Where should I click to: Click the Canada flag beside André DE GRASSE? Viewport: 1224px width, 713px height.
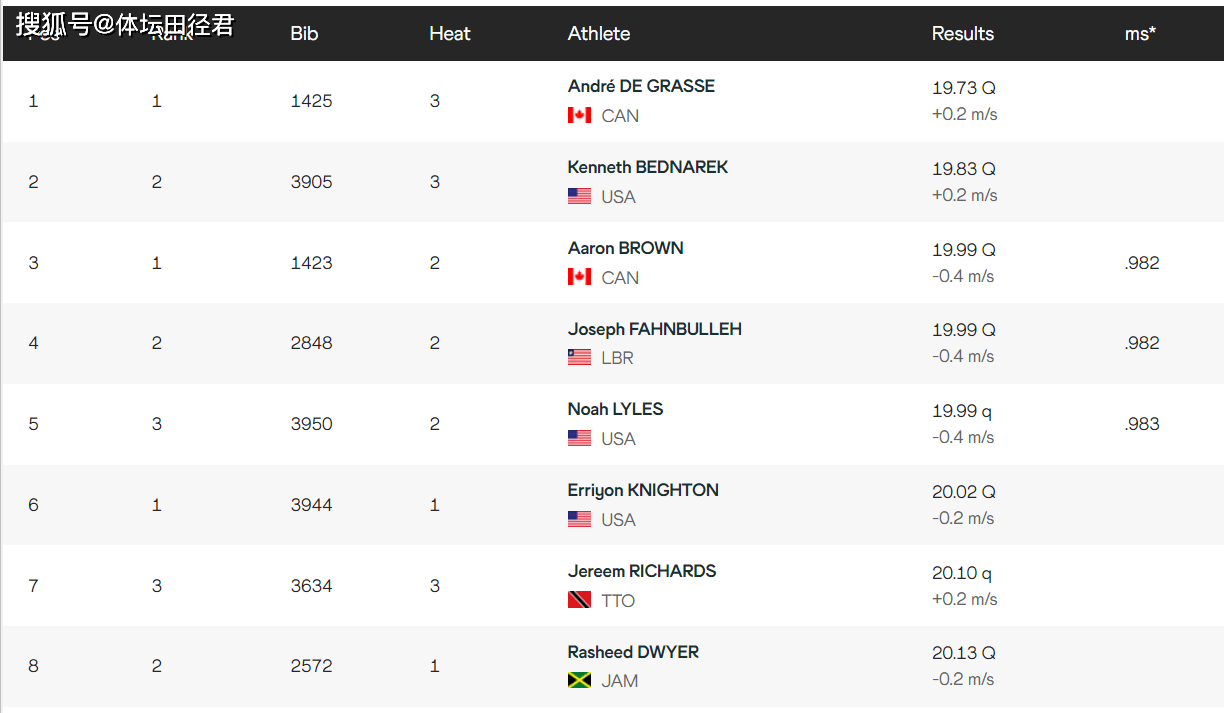tap(579, 115)
